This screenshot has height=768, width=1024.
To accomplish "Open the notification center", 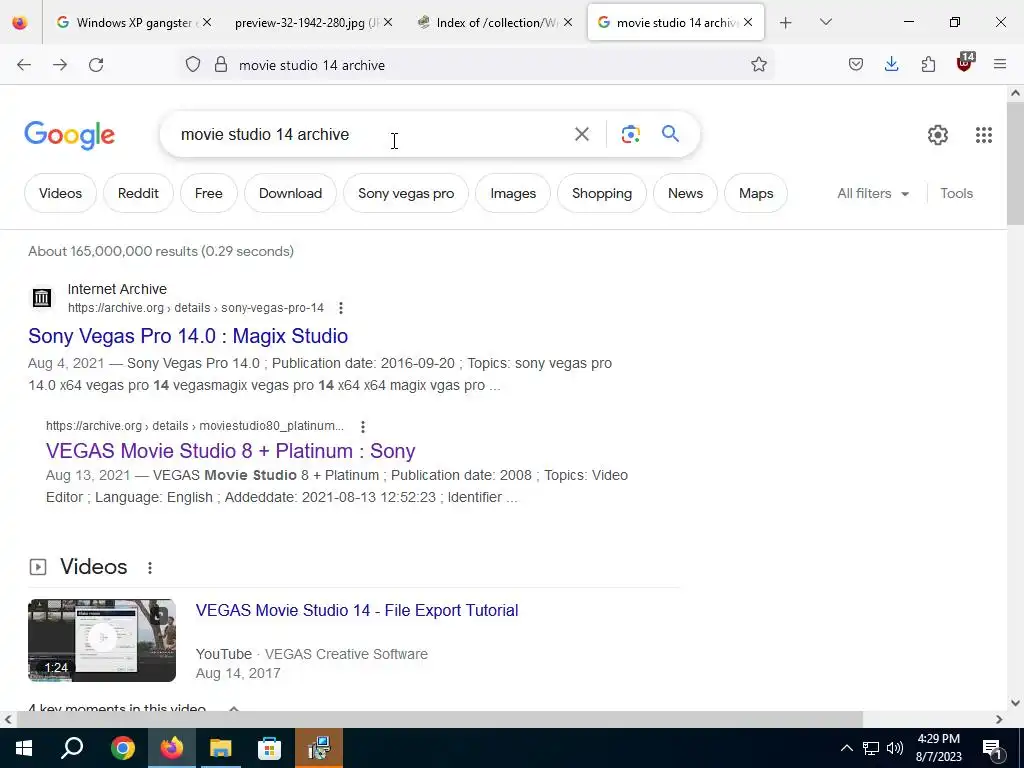I will 992,748.
